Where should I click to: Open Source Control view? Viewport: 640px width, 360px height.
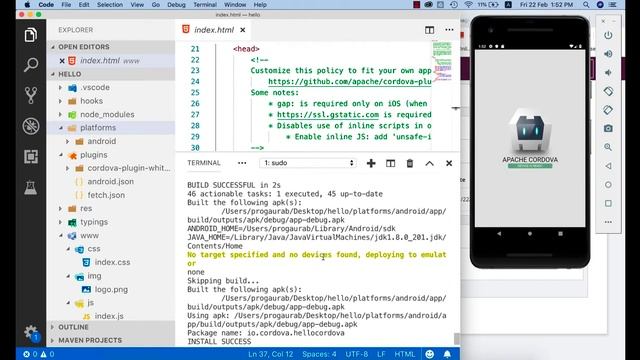pyautogui.click(x=31, y=96)
